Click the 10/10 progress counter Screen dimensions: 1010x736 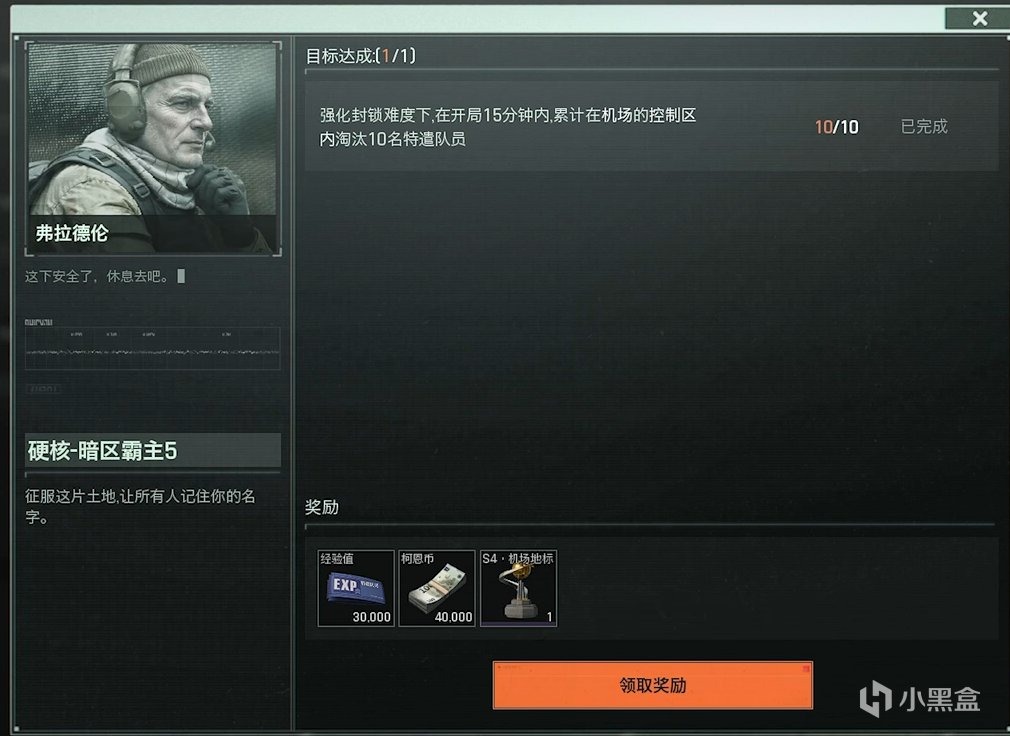click(836, 127)
